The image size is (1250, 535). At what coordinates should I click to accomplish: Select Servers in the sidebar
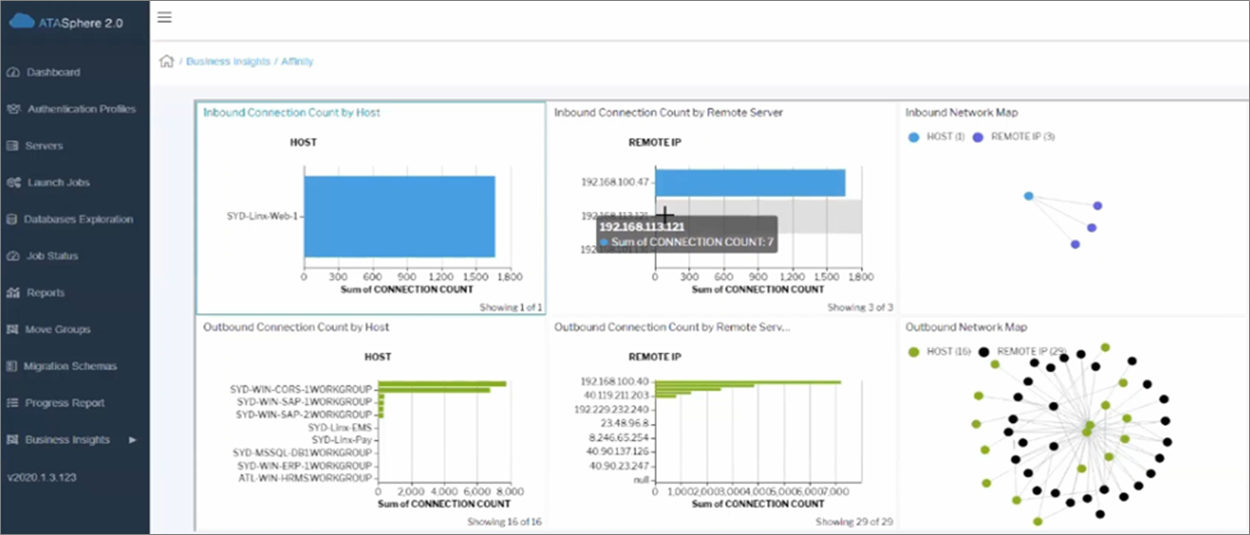coord(44,146)
